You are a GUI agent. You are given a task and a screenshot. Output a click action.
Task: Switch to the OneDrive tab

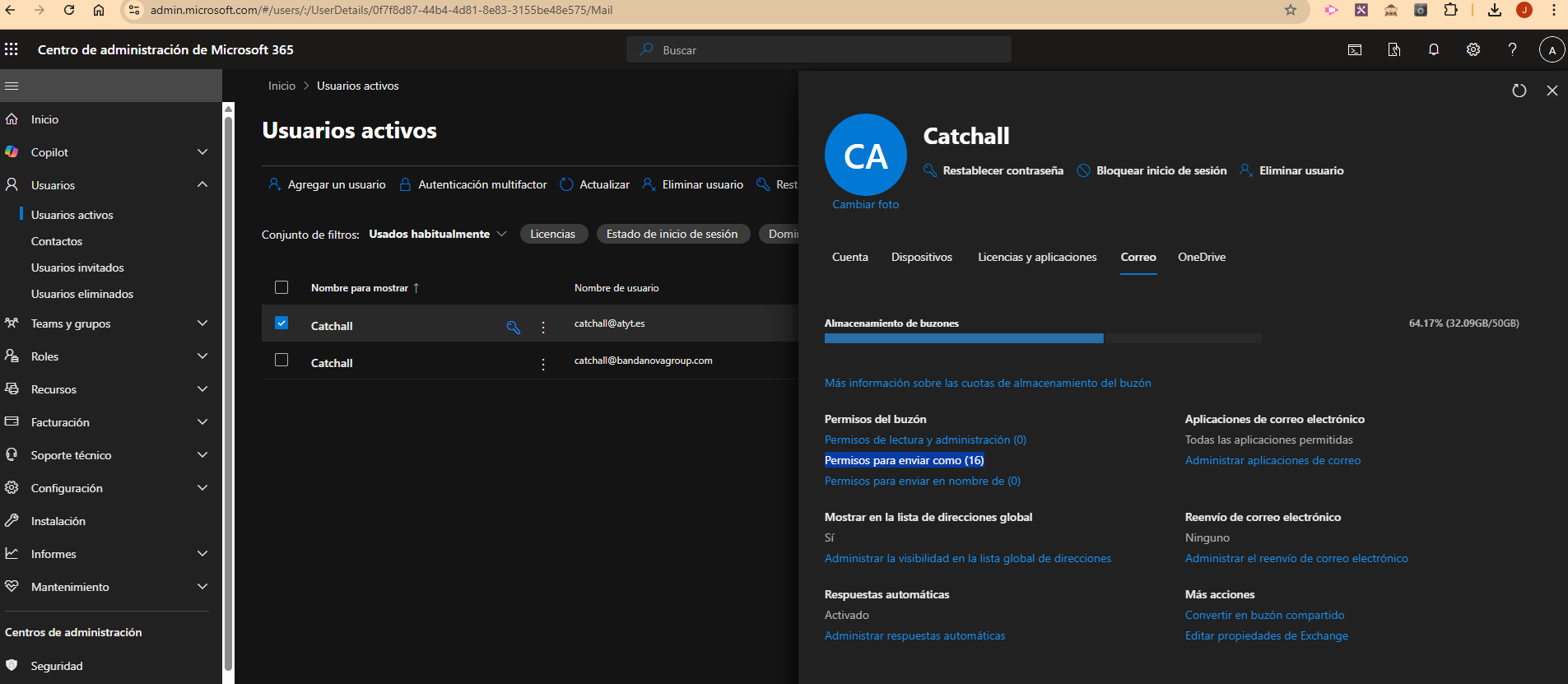tap(1202, 258)
